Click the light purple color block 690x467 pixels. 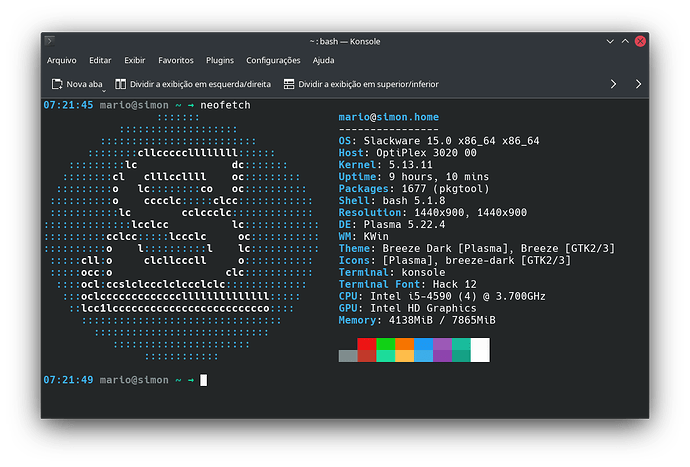(442, 344)
